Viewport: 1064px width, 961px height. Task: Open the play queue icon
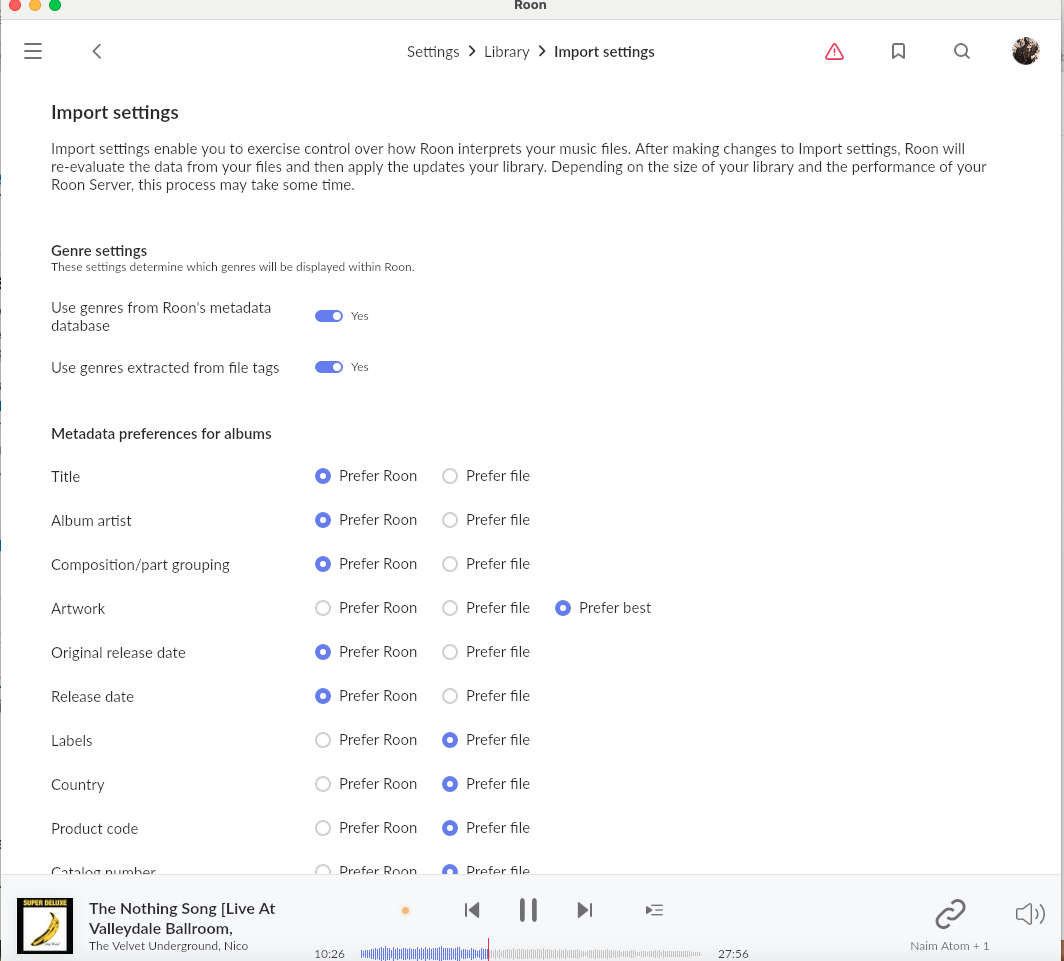coord(654,910)
